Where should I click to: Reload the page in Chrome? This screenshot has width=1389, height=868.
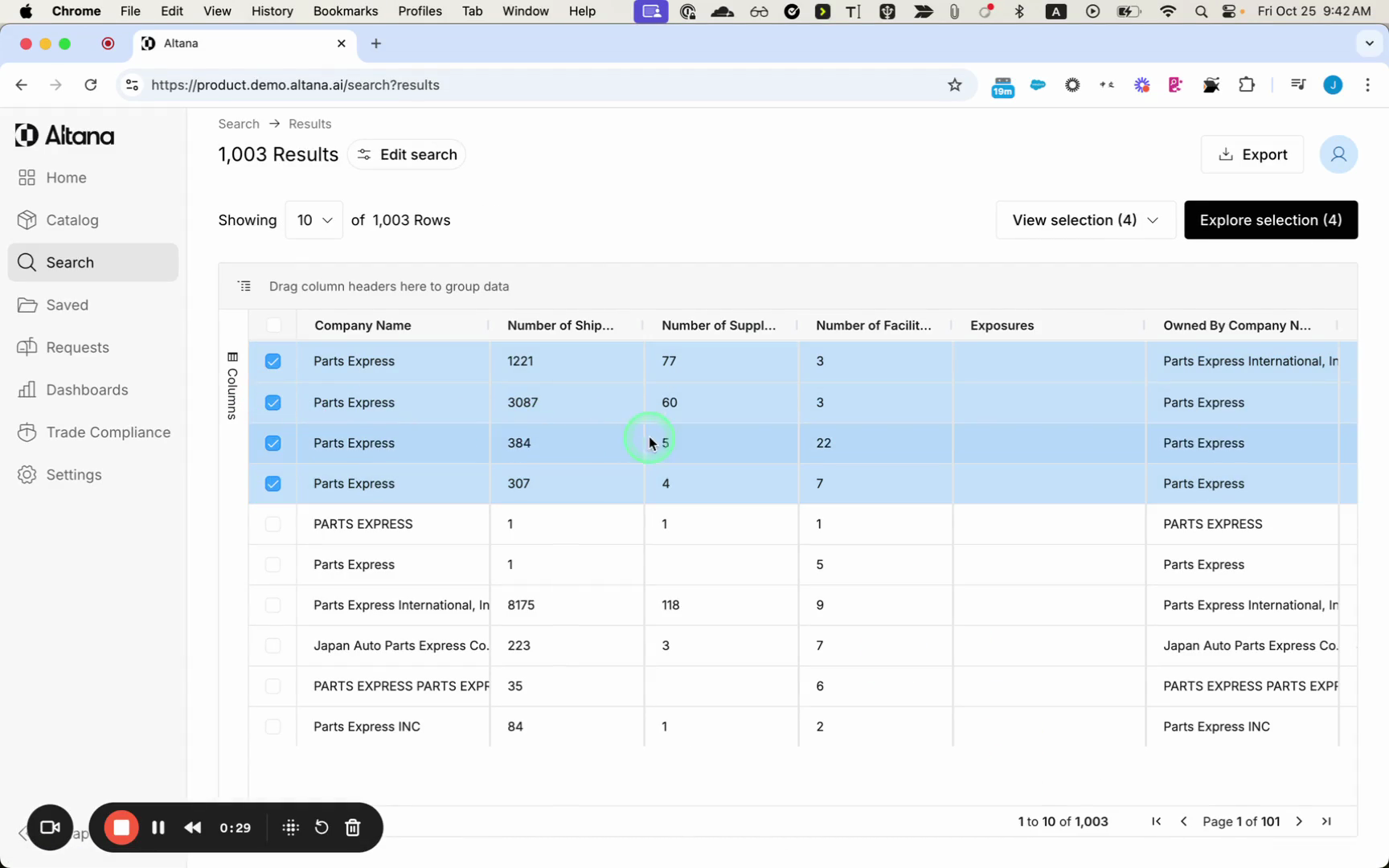coord(91,85)
